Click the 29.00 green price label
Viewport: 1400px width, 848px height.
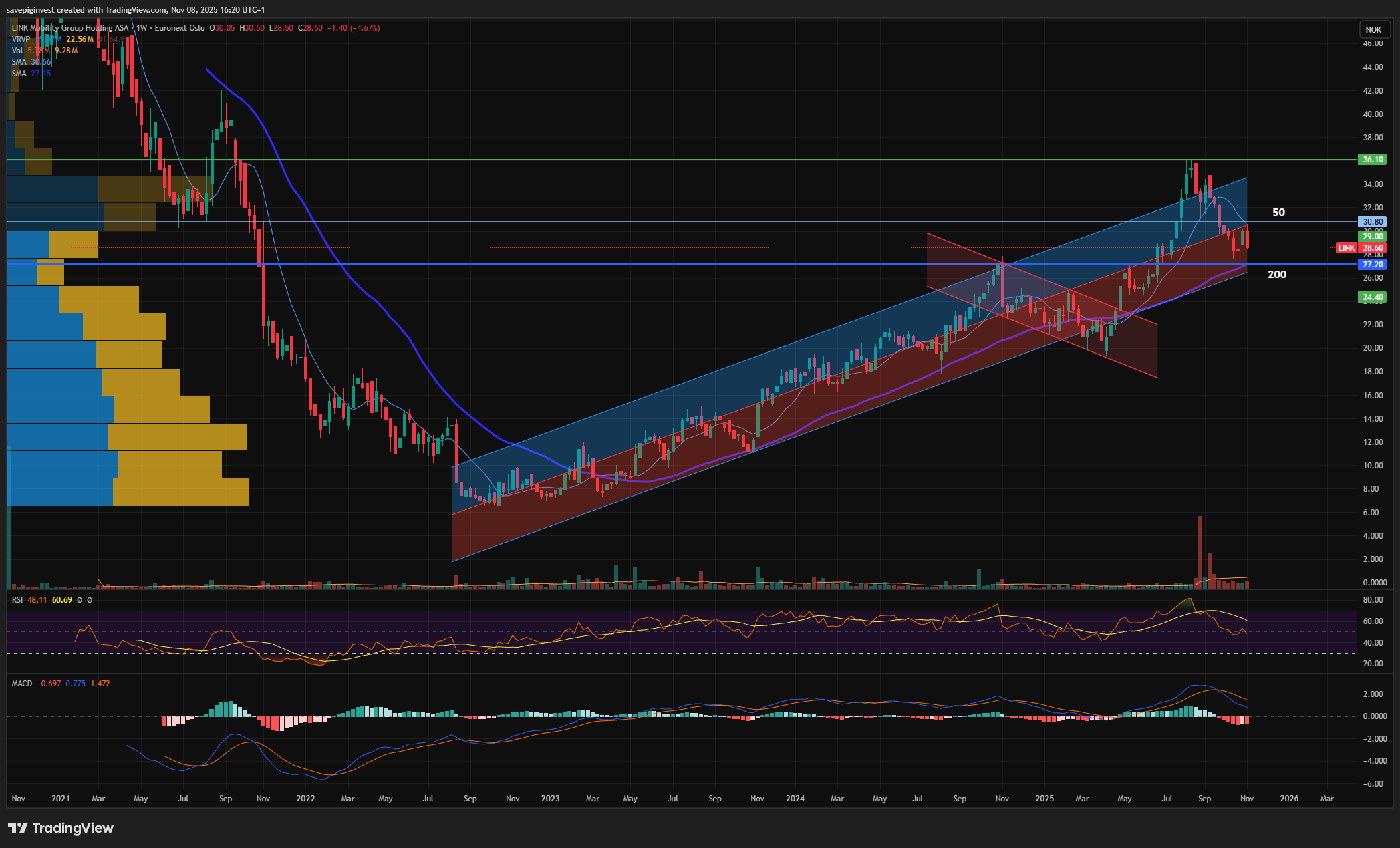[1373, 237]
